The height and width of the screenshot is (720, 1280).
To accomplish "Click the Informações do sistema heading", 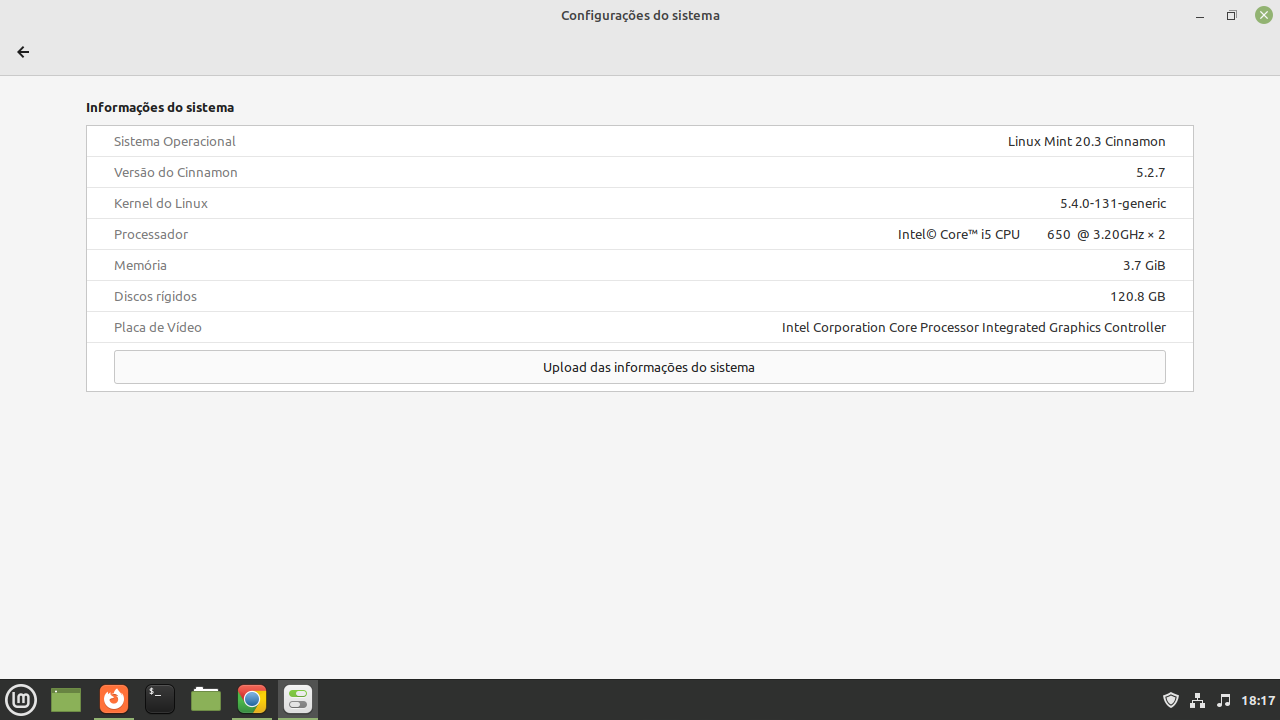I will [x=160, y=107].
